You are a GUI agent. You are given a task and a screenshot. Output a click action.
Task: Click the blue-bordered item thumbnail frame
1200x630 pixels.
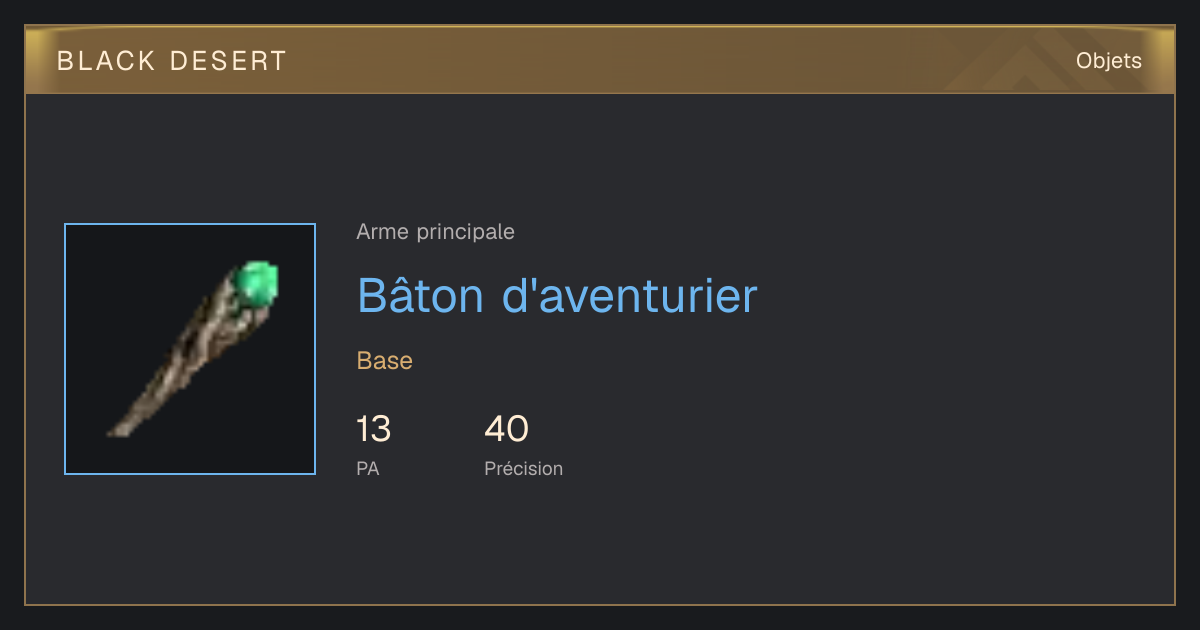(190, 349)
